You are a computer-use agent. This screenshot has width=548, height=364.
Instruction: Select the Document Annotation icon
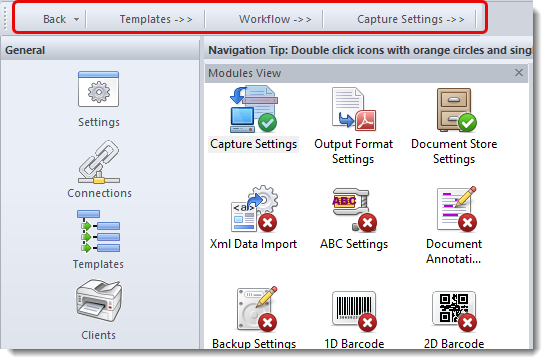[457, 209]
